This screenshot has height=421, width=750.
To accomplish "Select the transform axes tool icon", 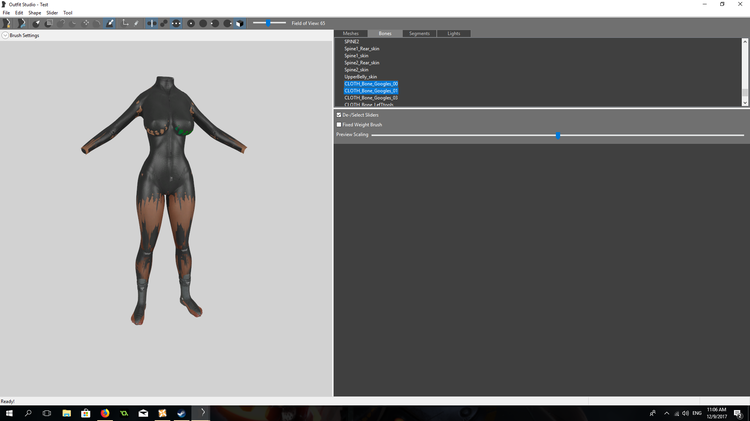I will (125, 23).
